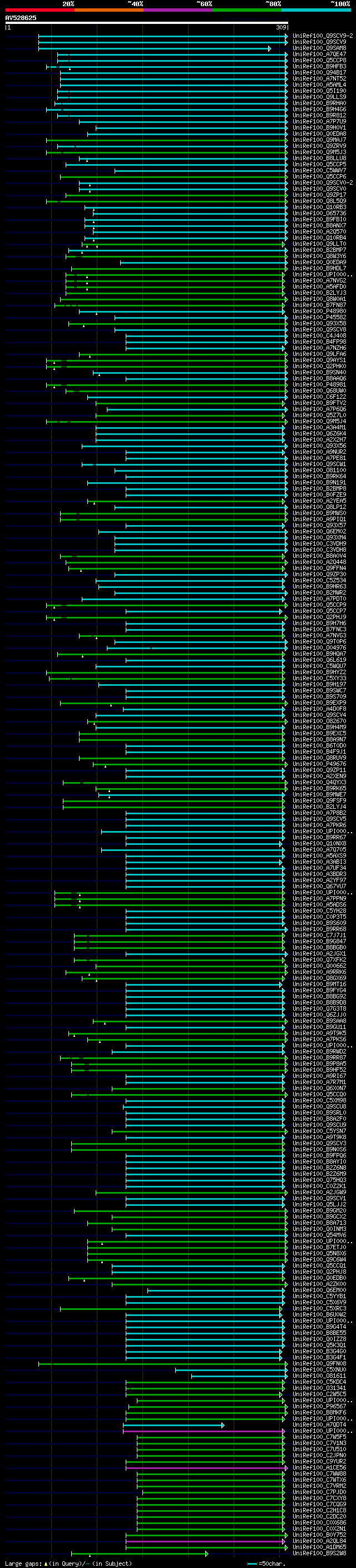The image size is (356, 1568).
Task: Select the AV528625 query label
Action: click(x=21, y=18)
